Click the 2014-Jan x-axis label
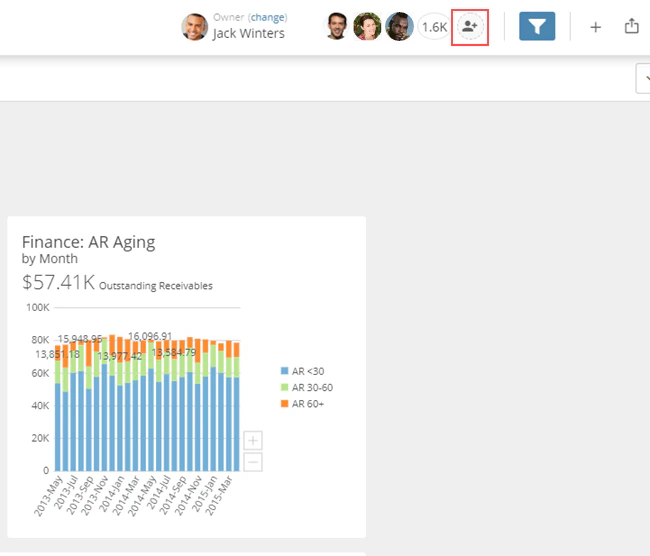 tap(112, 496)
